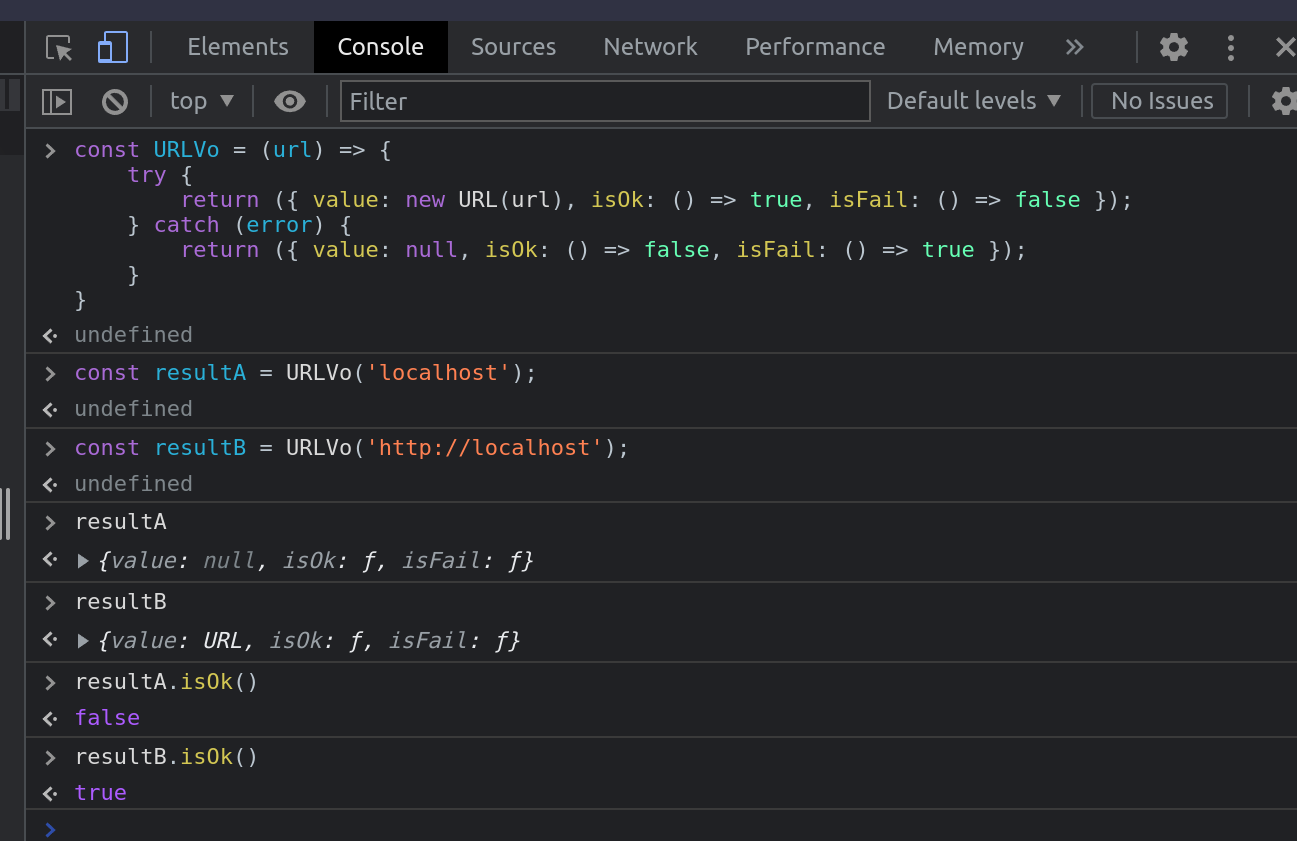Expand the resultB object output
The image size is (1297, 841).
[82, 640]
